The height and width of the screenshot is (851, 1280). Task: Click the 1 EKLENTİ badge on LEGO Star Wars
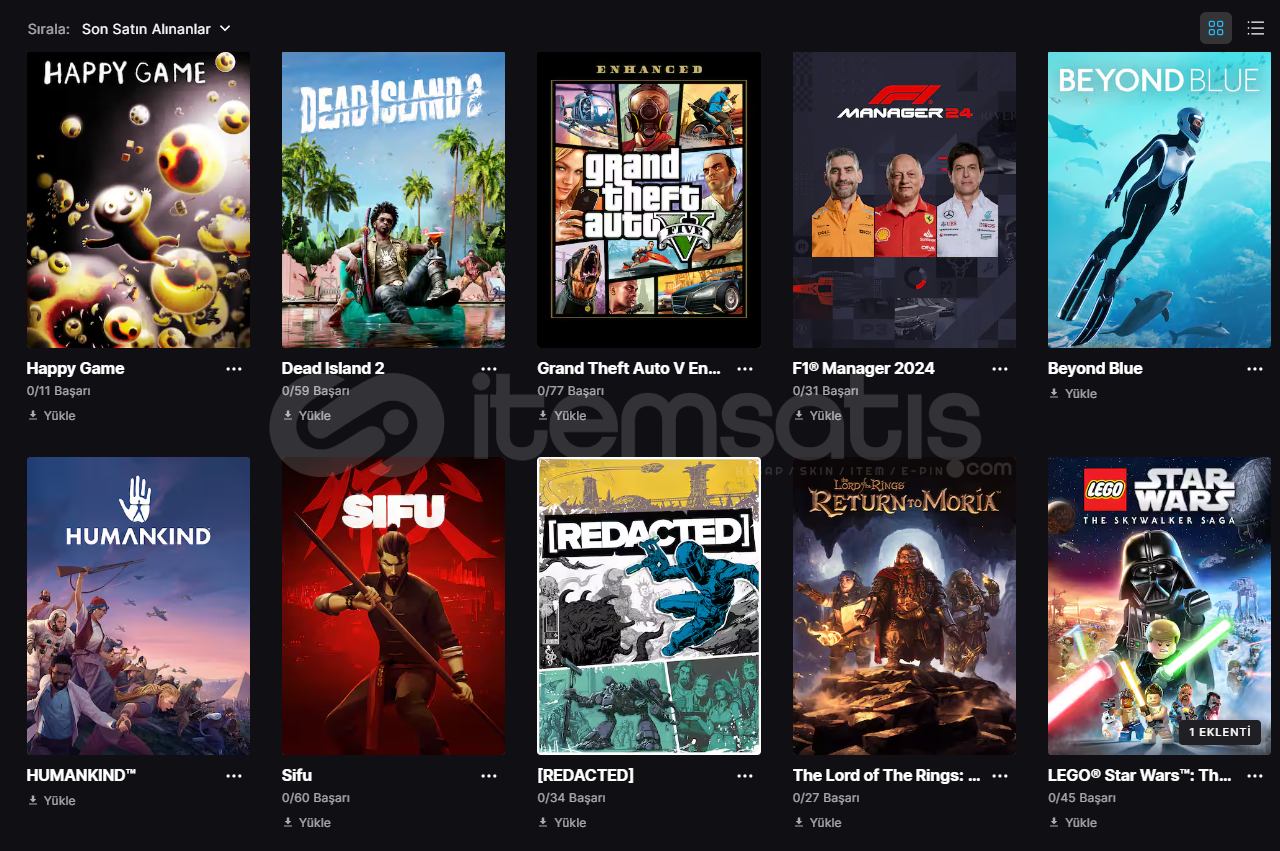click(1220, 732)
